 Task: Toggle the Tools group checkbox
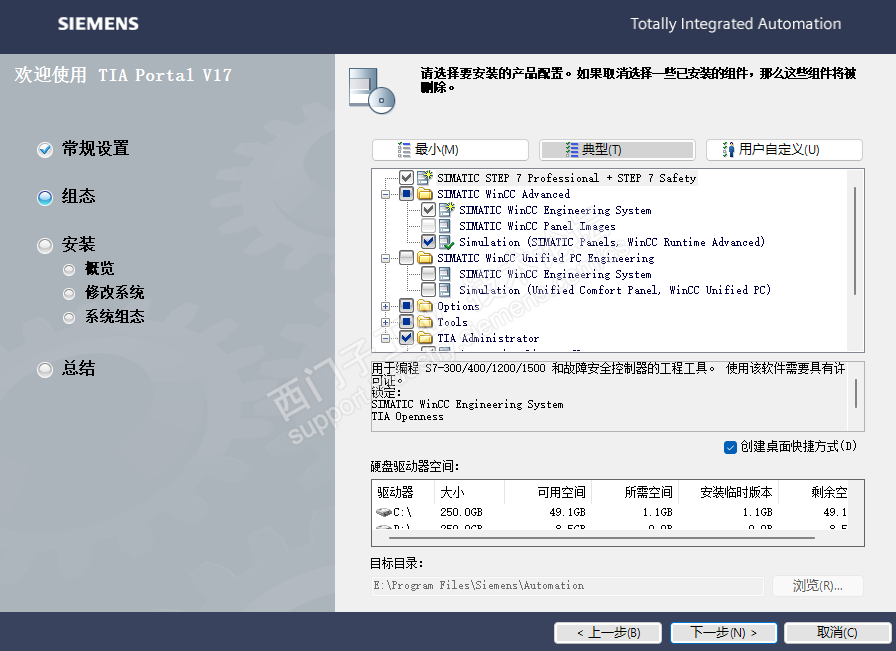coord(406,322)
